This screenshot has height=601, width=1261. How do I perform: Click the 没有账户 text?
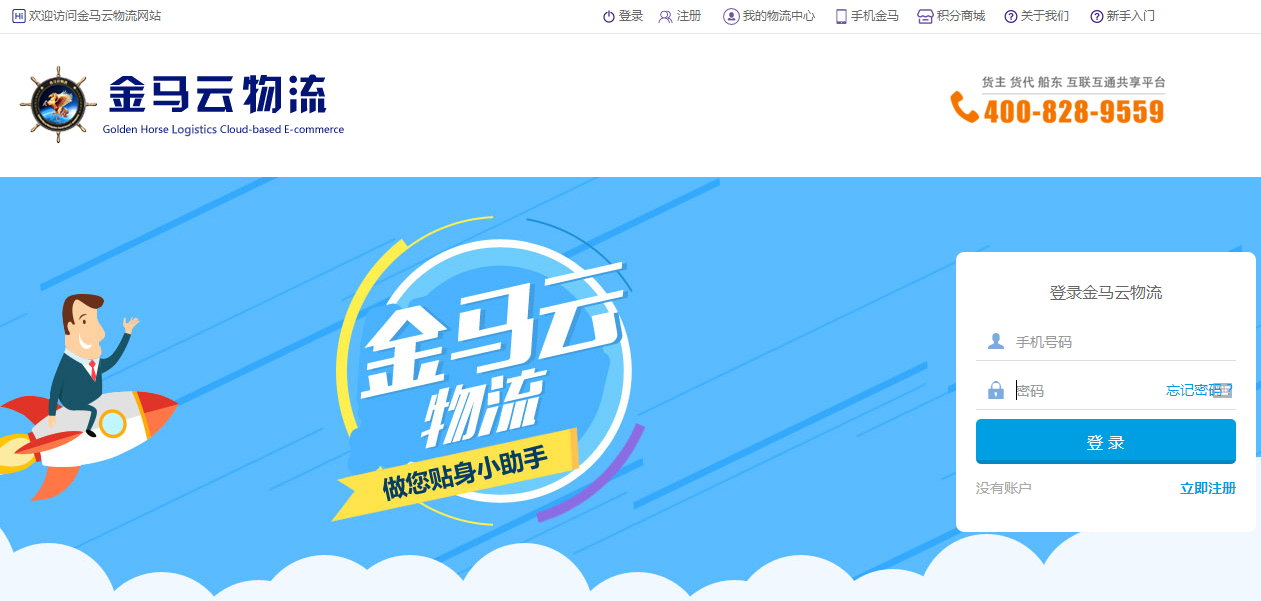point(1004,488)
